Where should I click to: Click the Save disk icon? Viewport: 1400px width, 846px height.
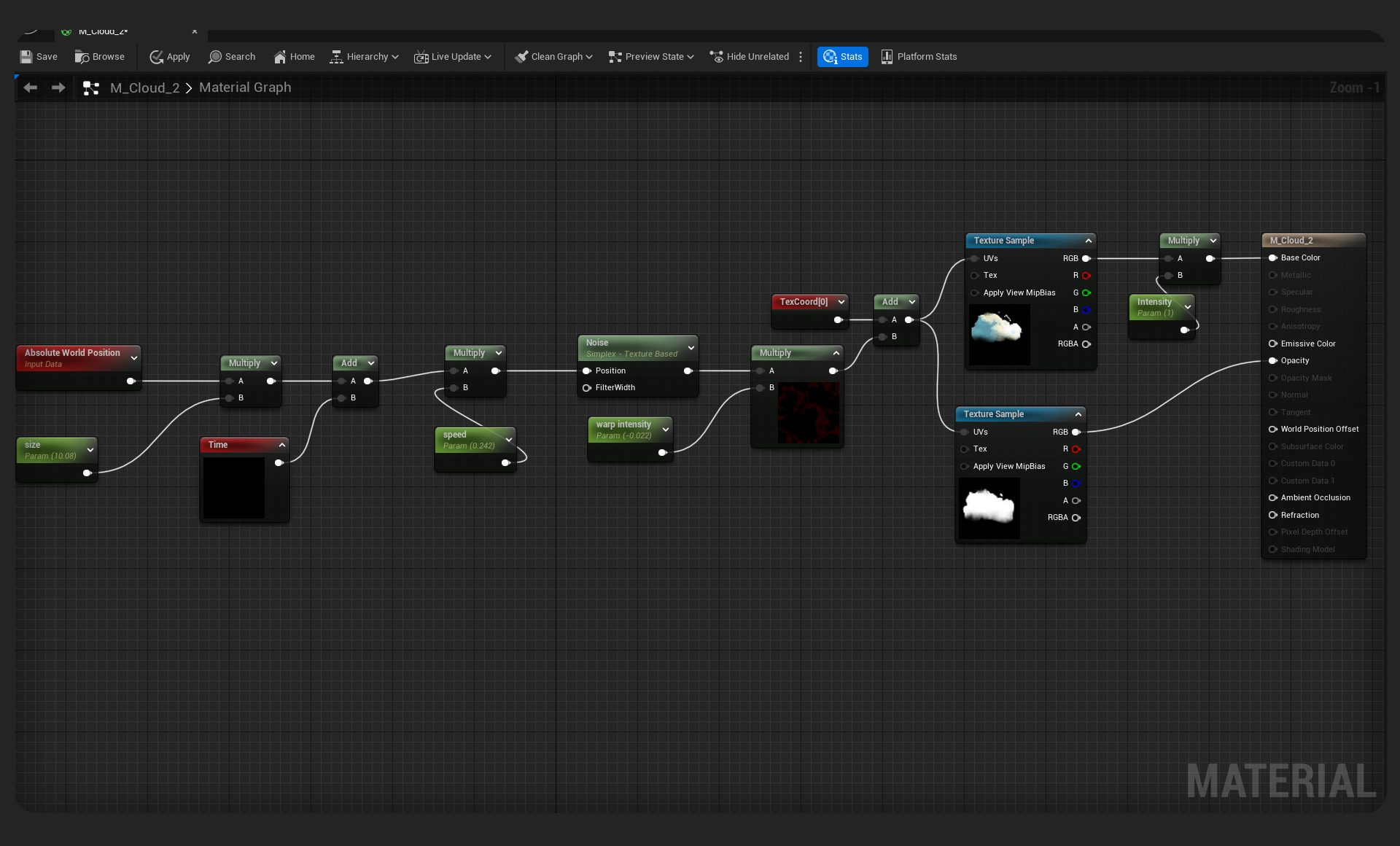point(26,57)
